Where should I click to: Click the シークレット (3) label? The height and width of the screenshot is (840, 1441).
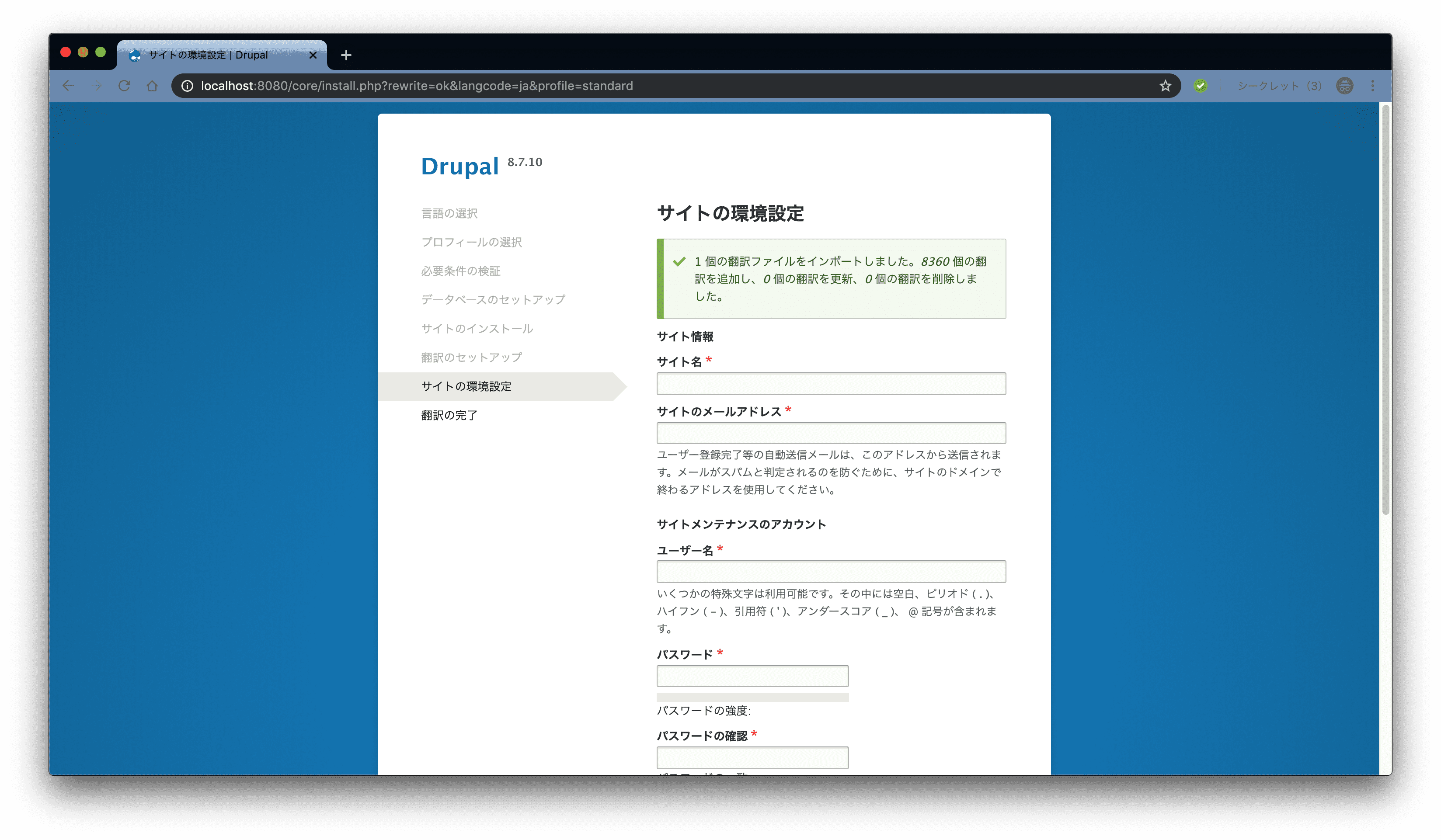pos(1280,86)
